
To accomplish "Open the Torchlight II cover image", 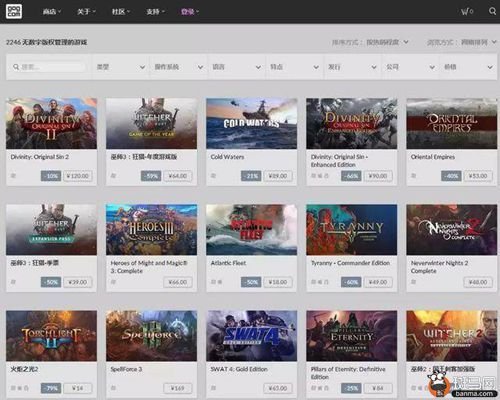I will (x=51, y=336).
